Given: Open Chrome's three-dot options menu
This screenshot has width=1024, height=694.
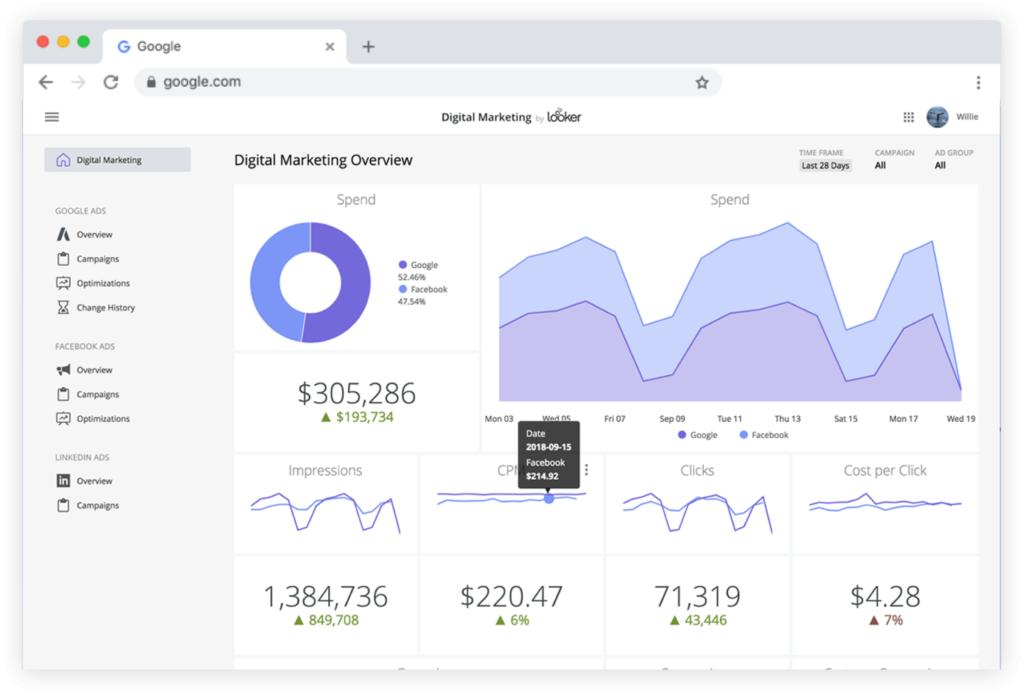Looking at the screenshot, I should point(977,83).
